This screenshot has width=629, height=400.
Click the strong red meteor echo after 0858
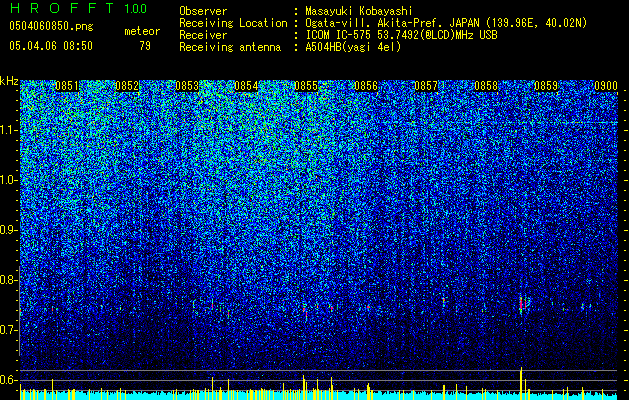(x=521, y=304)
